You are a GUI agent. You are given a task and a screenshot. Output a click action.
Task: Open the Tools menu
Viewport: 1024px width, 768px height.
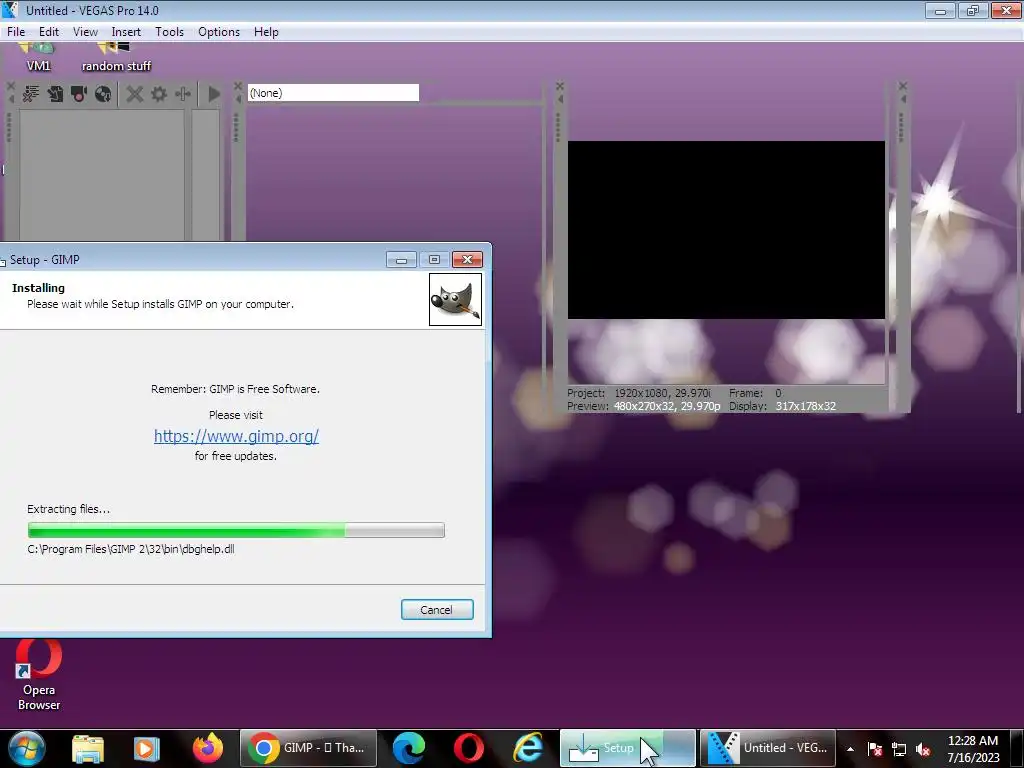(x=169, y=31)
